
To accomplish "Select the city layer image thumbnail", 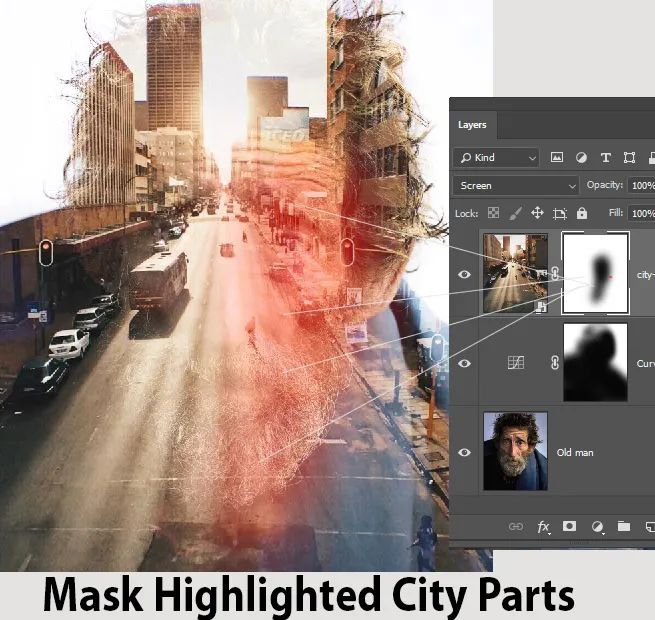I will (515, 273).
